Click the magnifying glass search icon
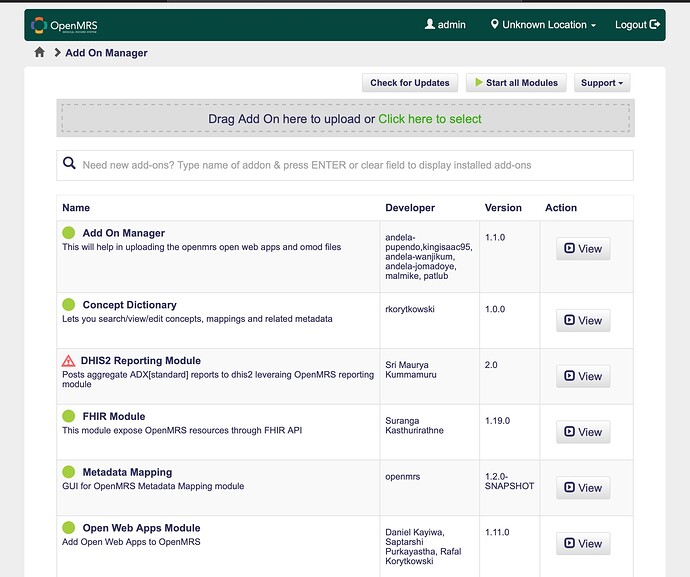This screenshot has width=690, height=577. [69, 163]
